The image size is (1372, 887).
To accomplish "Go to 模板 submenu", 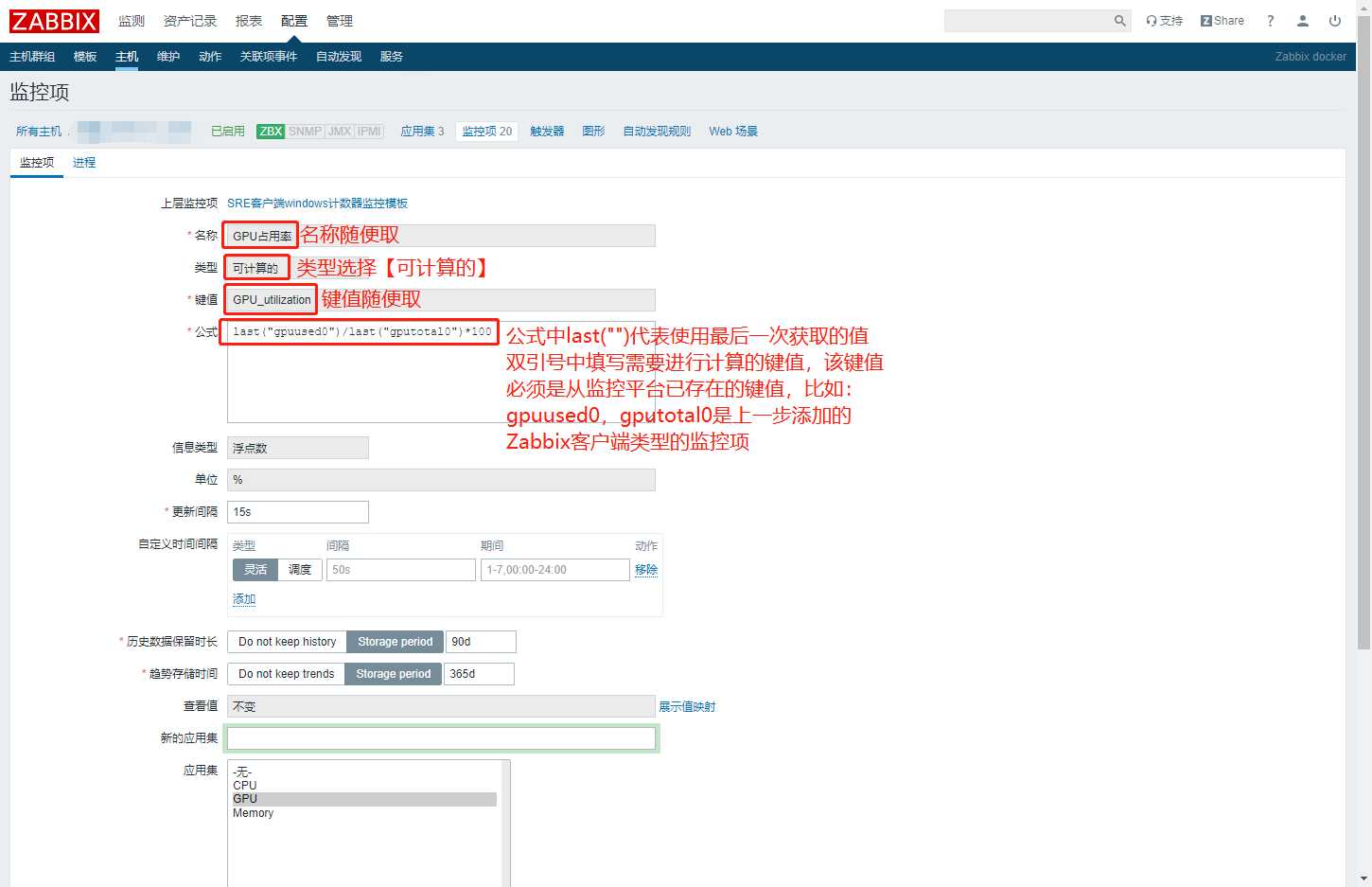I will tap(85, 57).
